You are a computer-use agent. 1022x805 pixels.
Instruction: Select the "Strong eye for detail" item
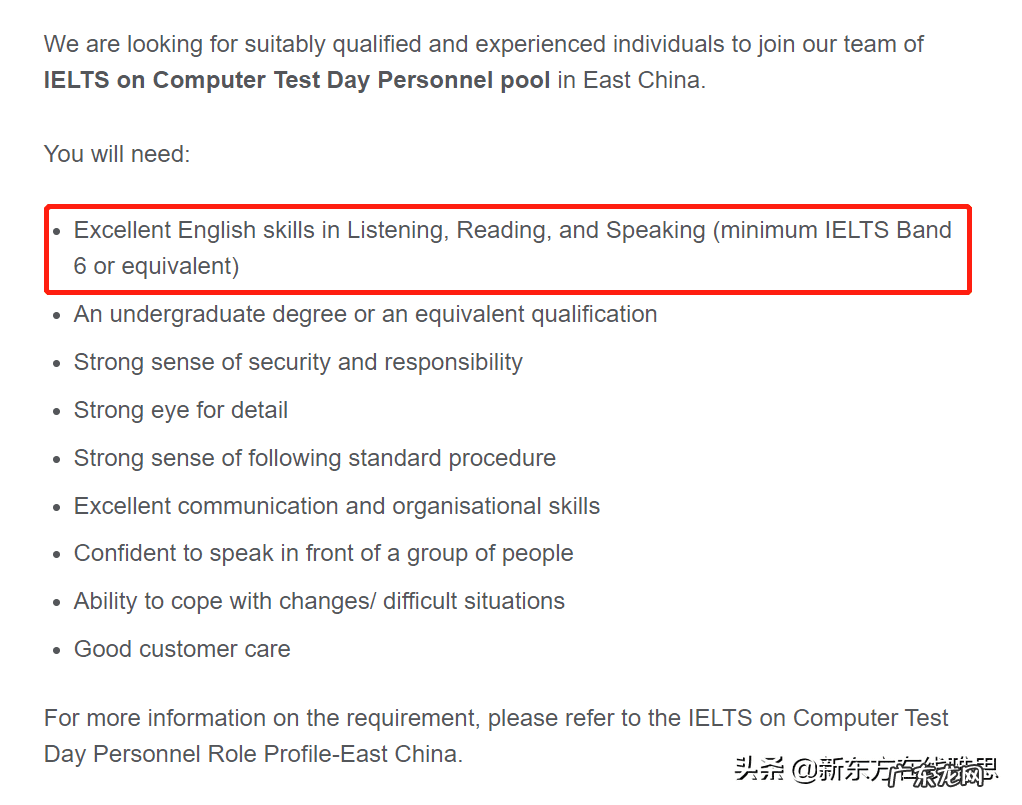tap(181, 410)
